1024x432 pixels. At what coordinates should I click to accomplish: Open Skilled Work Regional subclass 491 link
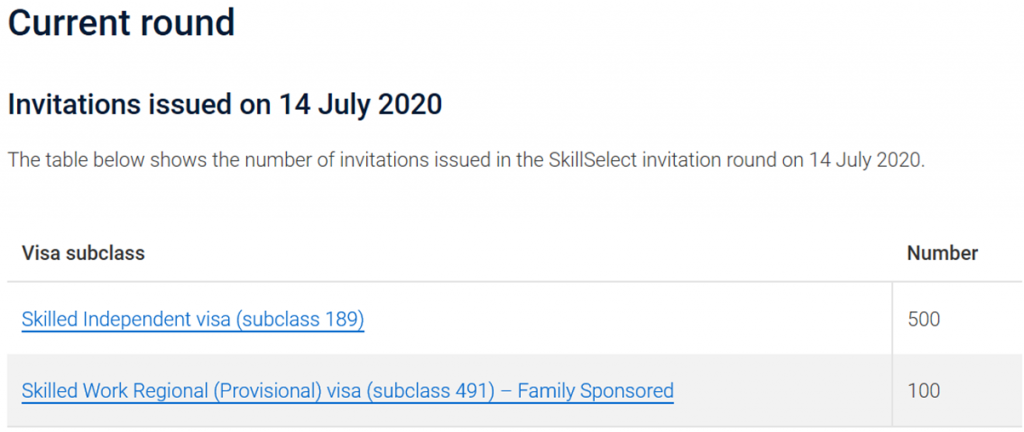[x=347, y=390]
